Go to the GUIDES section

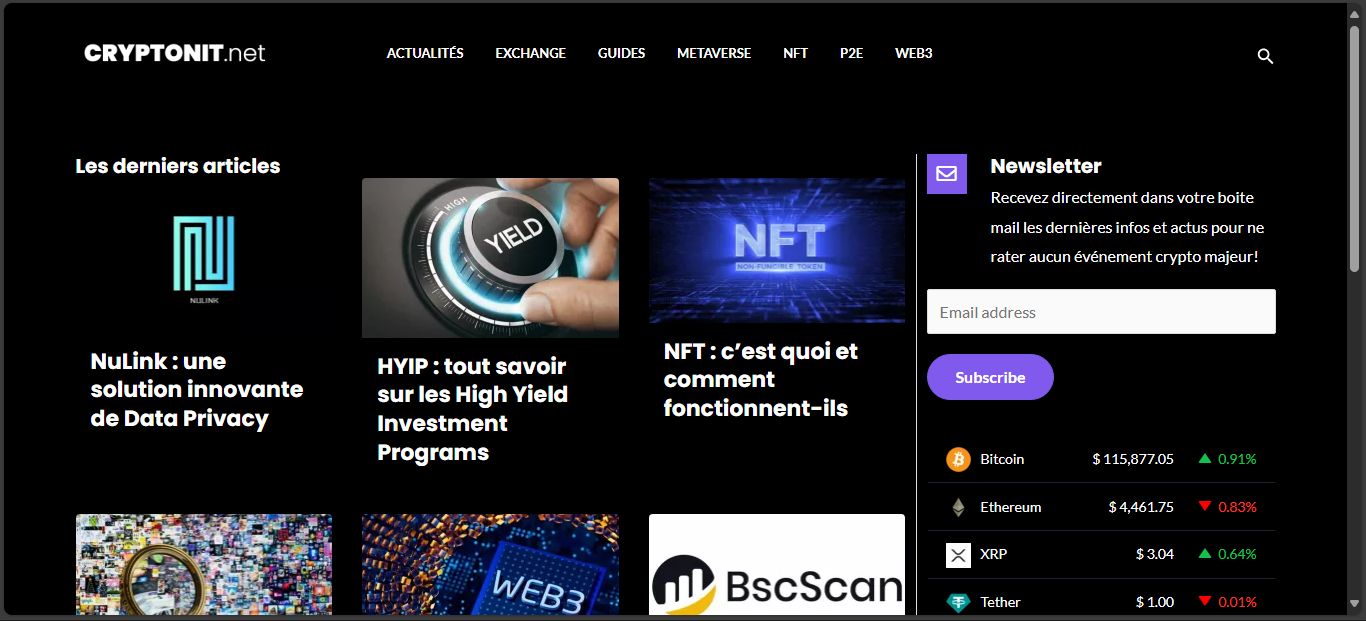point(621,53)
